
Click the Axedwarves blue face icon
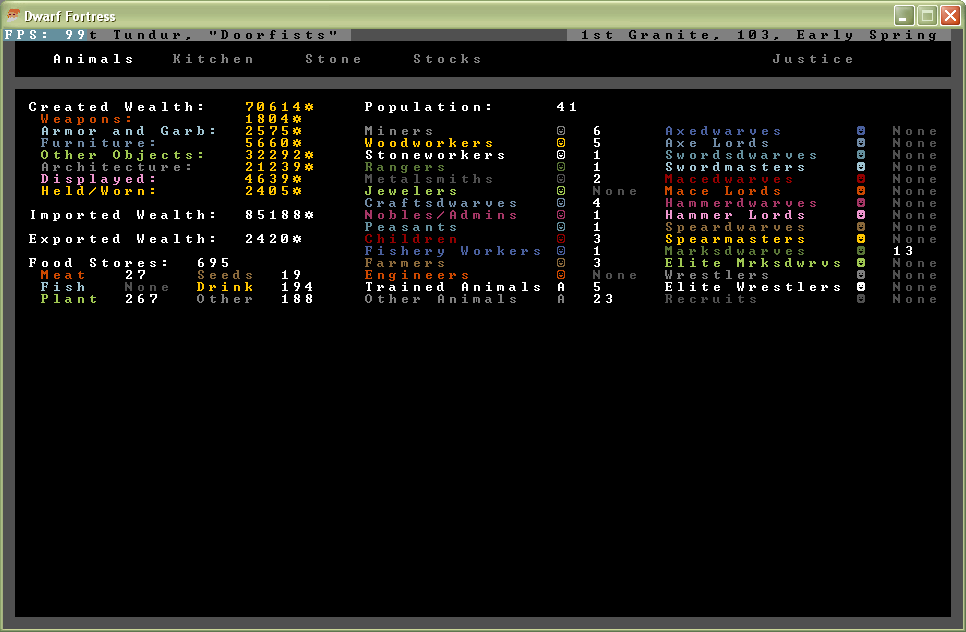pos(861,131)
